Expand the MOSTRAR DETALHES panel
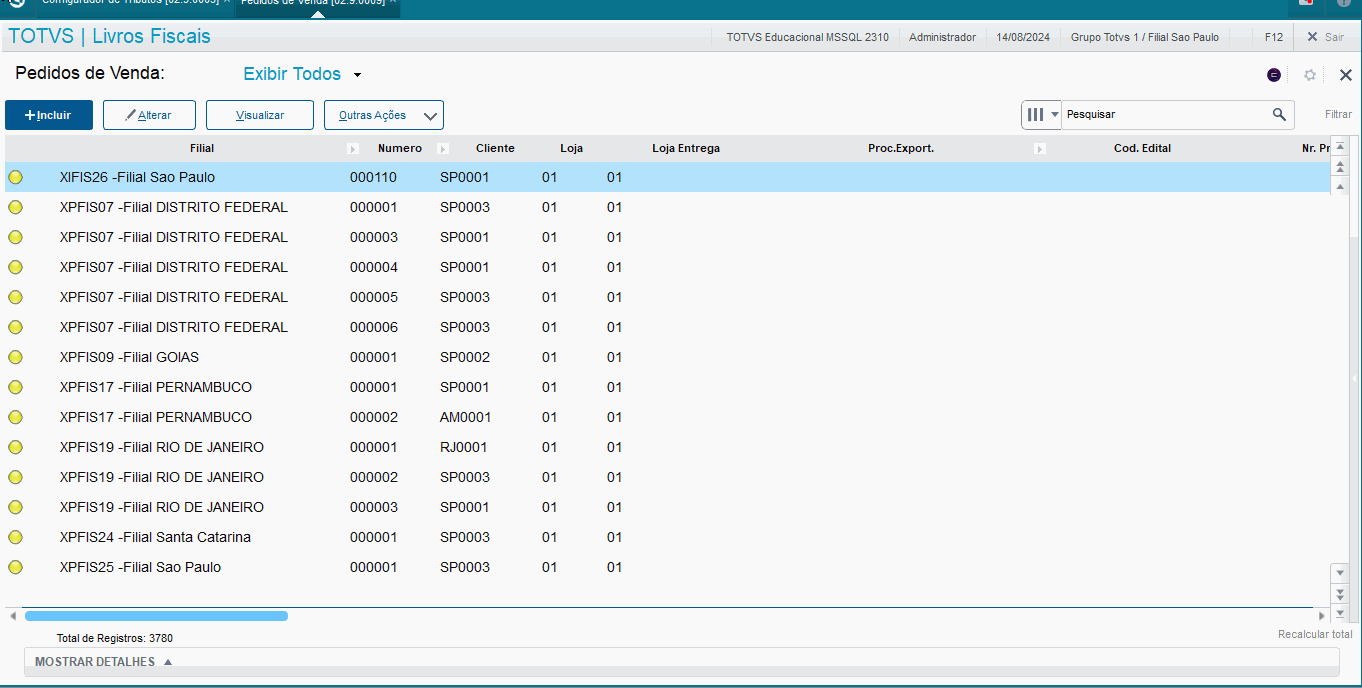This screenshot has height=688, width=1362. point(104,662)
